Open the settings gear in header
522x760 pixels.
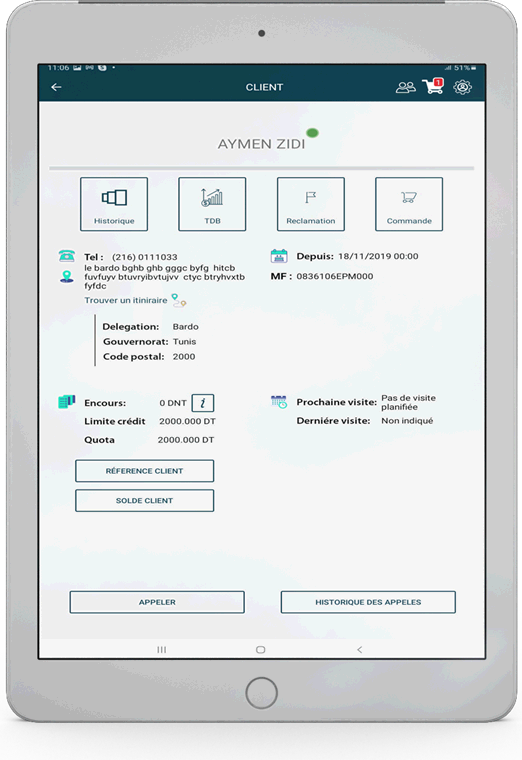(462, 87)
